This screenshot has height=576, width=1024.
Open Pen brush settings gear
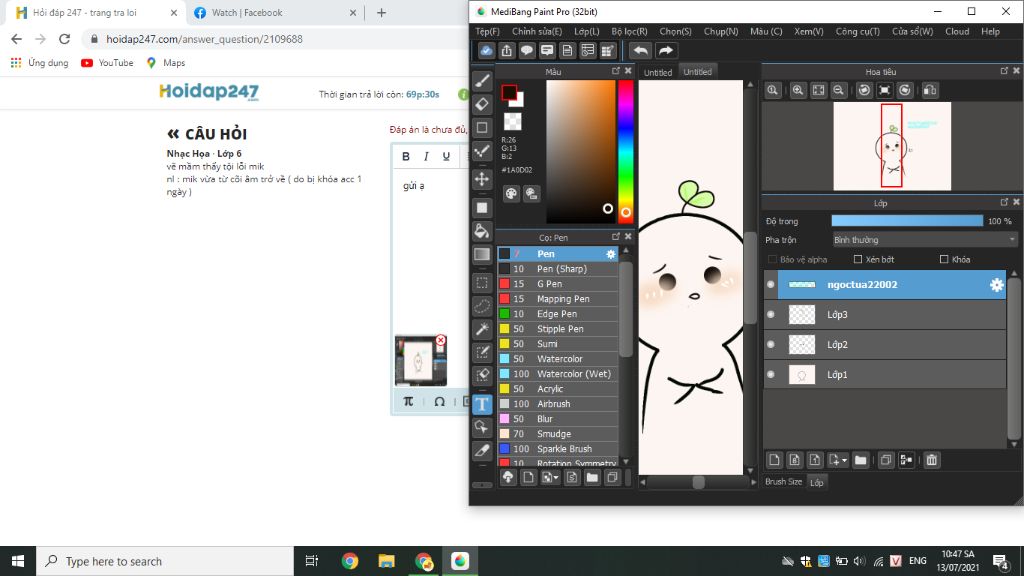611,254
